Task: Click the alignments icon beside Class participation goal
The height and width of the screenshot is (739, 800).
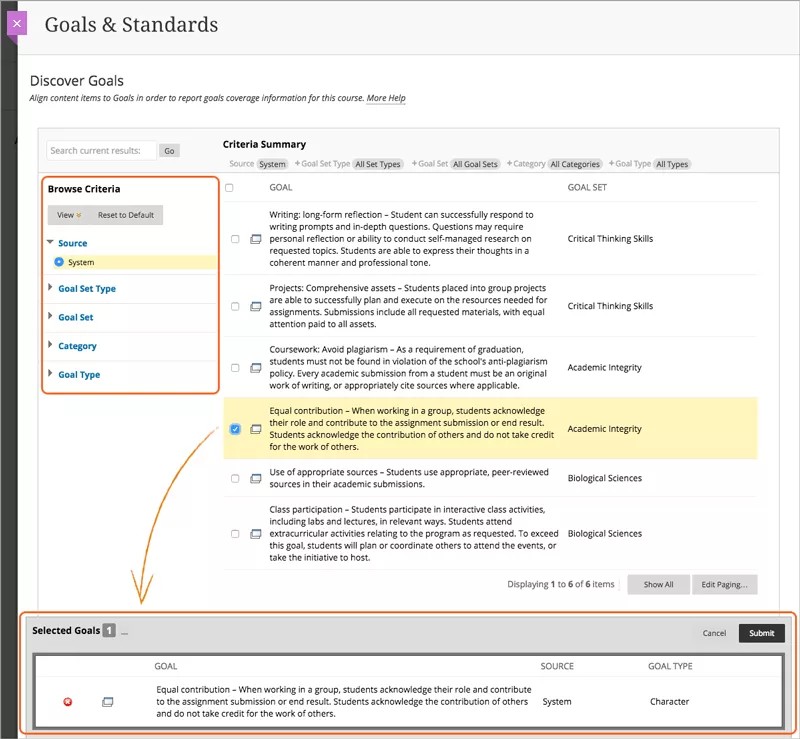Action: (256, 532)
